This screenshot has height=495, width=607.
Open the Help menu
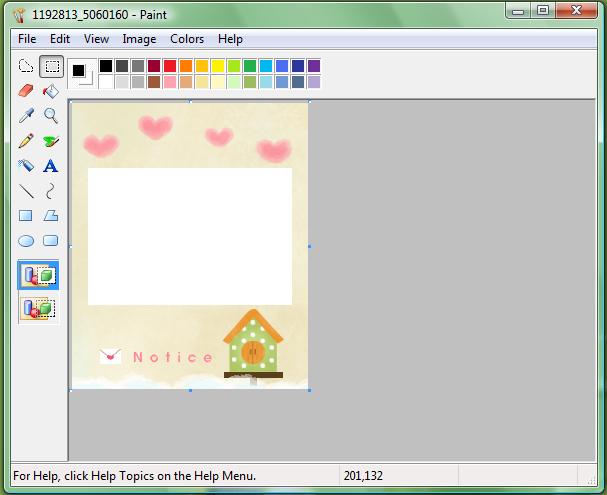click(x=230, y=39)
